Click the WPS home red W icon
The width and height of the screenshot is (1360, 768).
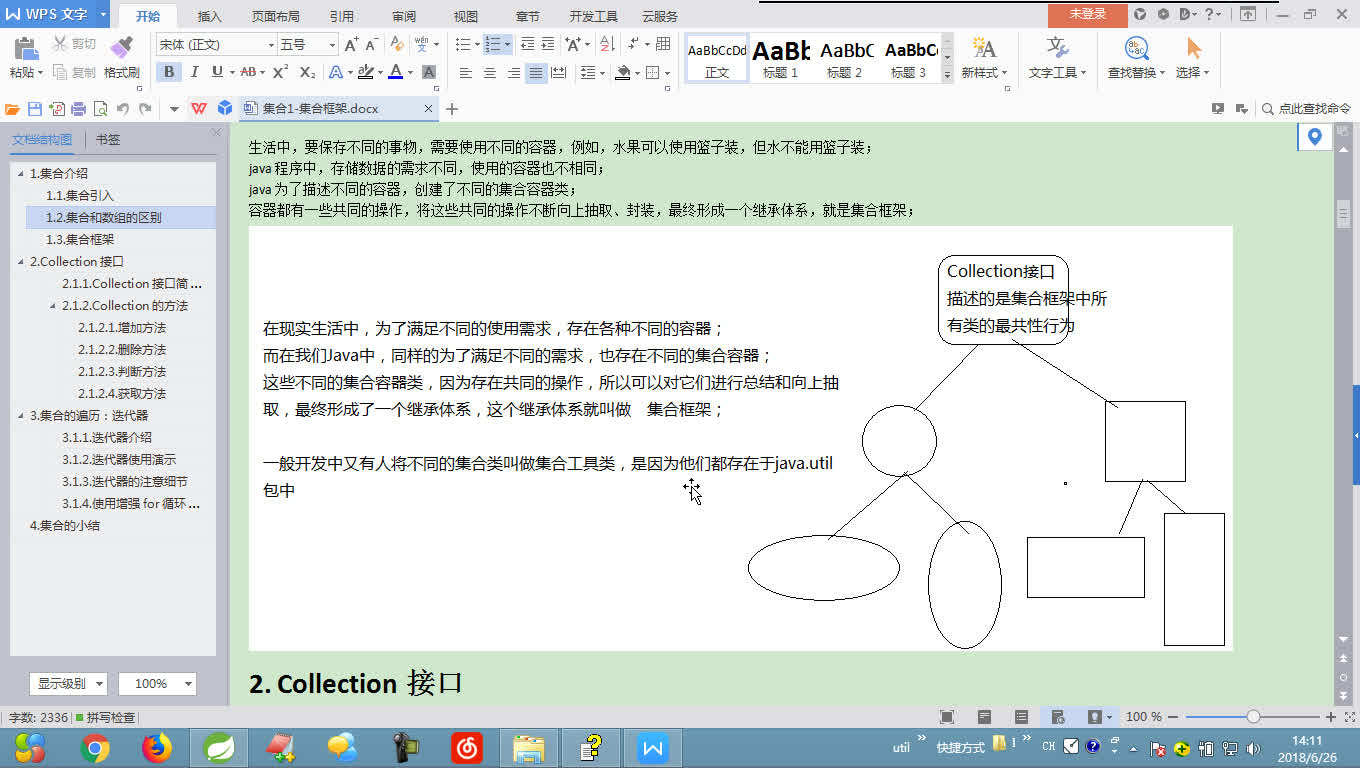(200, 109)
